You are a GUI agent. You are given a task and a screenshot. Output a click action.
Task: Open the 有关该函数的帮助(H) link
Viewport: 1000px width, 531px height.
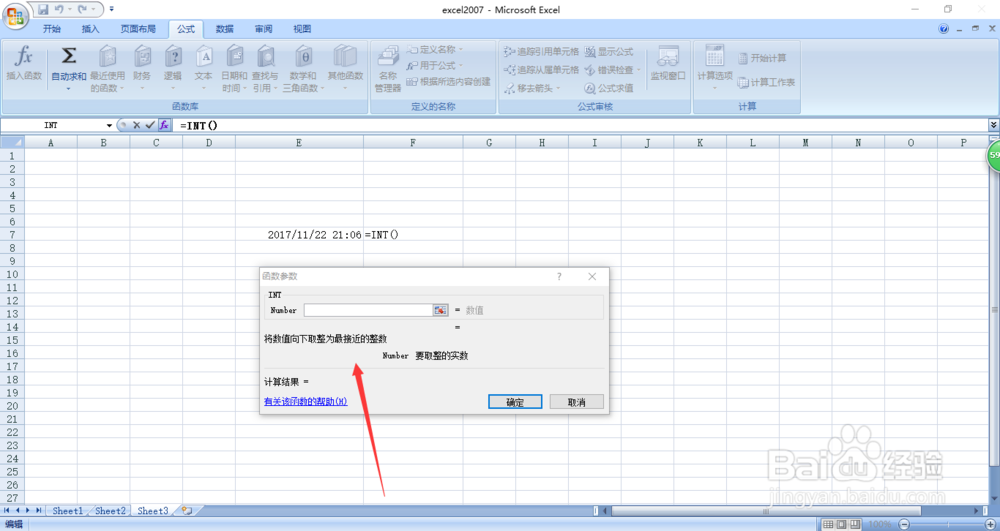(x=305, y=402)
